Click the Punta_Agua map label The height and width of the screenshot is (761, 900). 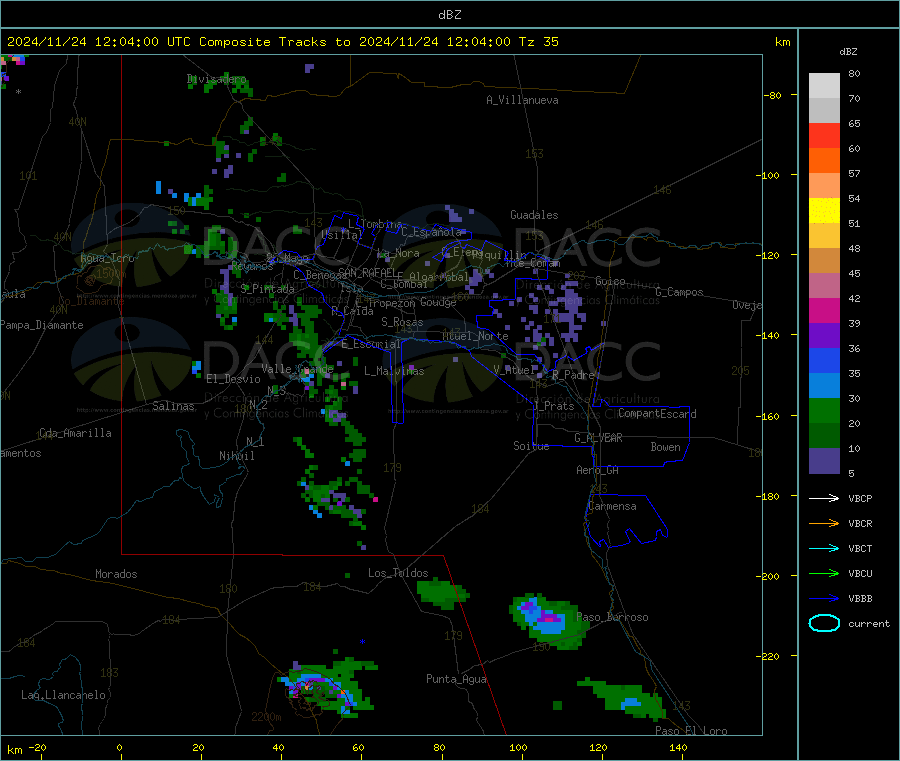point(456,679)
